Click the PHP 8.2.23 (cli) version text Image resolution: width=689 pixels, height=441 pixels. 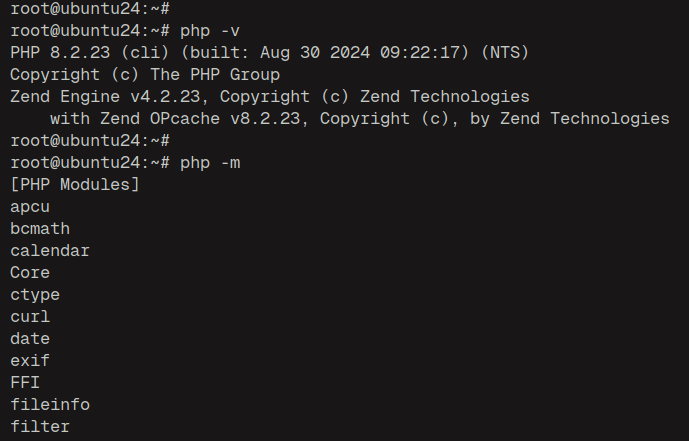(80, 52)
